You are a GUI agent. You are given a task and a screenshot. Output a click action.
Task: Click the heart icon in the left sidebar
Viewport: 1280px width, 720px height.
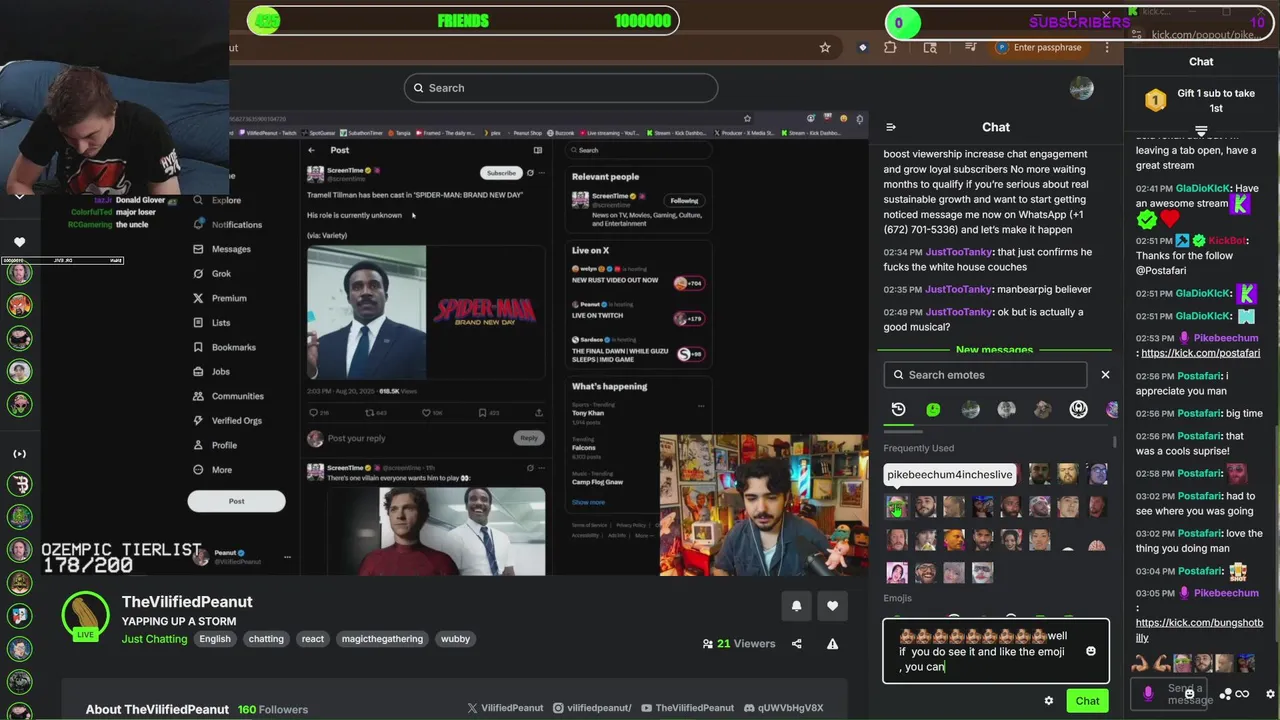19,242
